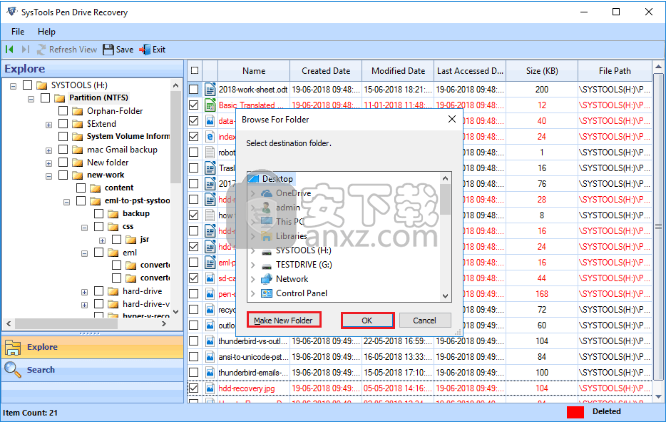669x422 pixels.
Task: Tick the SYSTOOLS (H:) tree checkbox
Action: pyautogui.click(x=28, y=85)
